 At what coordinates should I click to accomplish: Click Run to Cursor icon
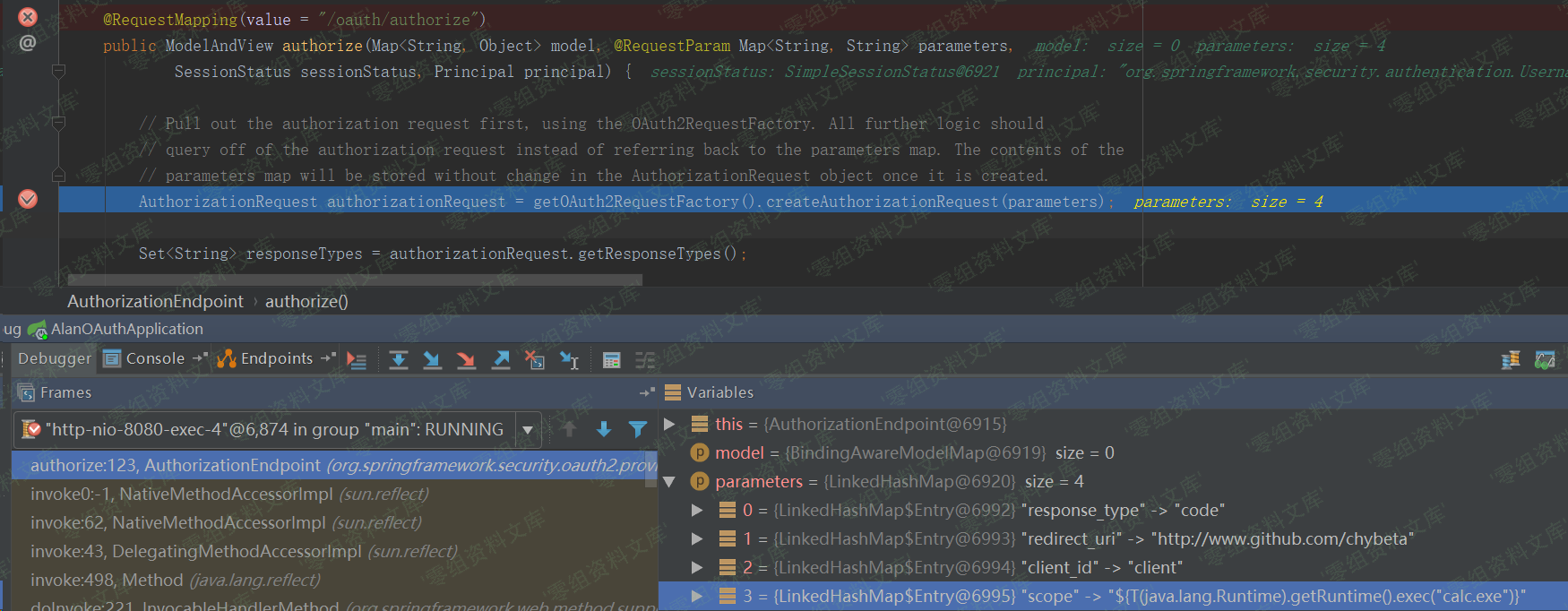(x=569, y=360)
